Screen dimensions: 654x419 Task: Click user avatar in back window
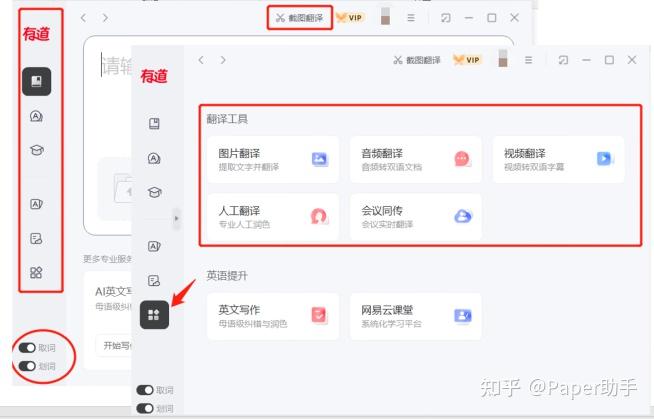pyautogui.click(x=385, y=16)
